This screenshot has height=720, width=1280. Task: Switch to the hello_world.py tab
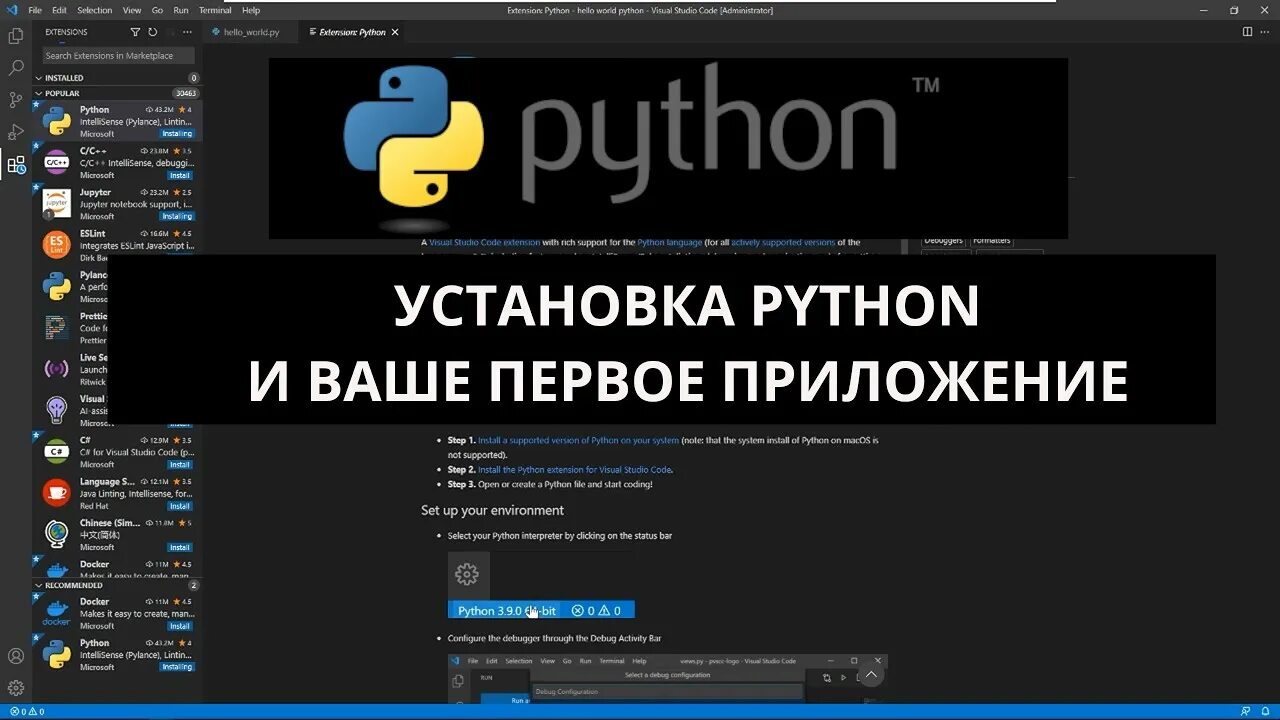click(252, 32)
